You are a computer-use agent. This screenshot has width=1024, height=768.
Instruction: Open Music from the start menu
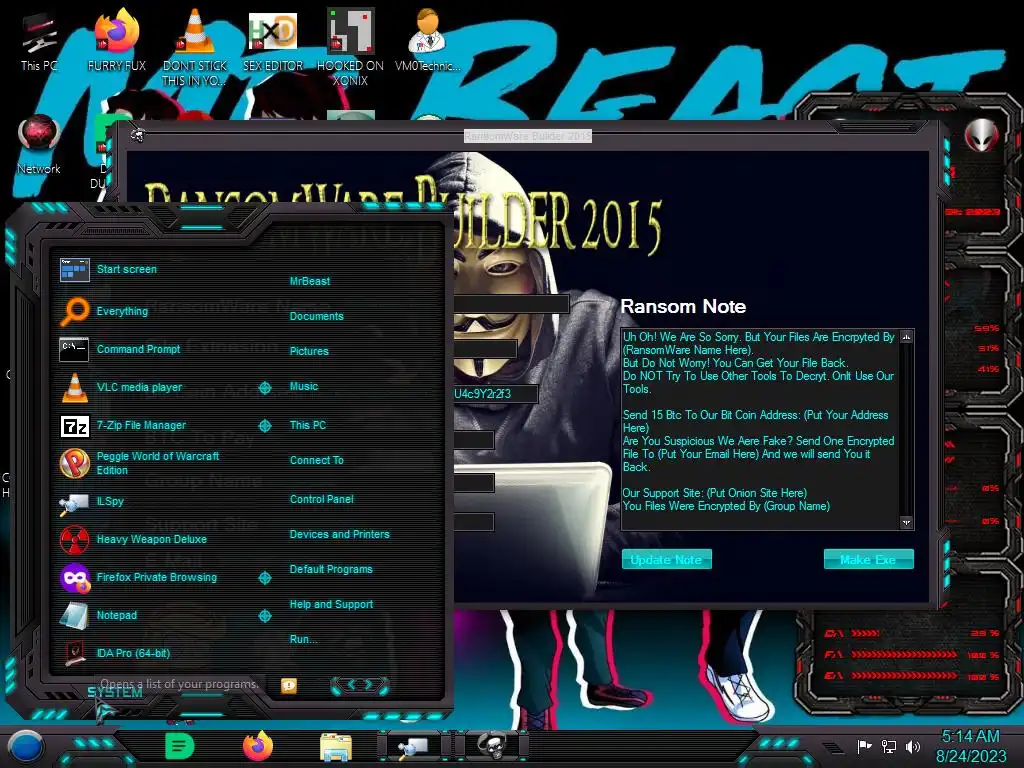(304, 386)
